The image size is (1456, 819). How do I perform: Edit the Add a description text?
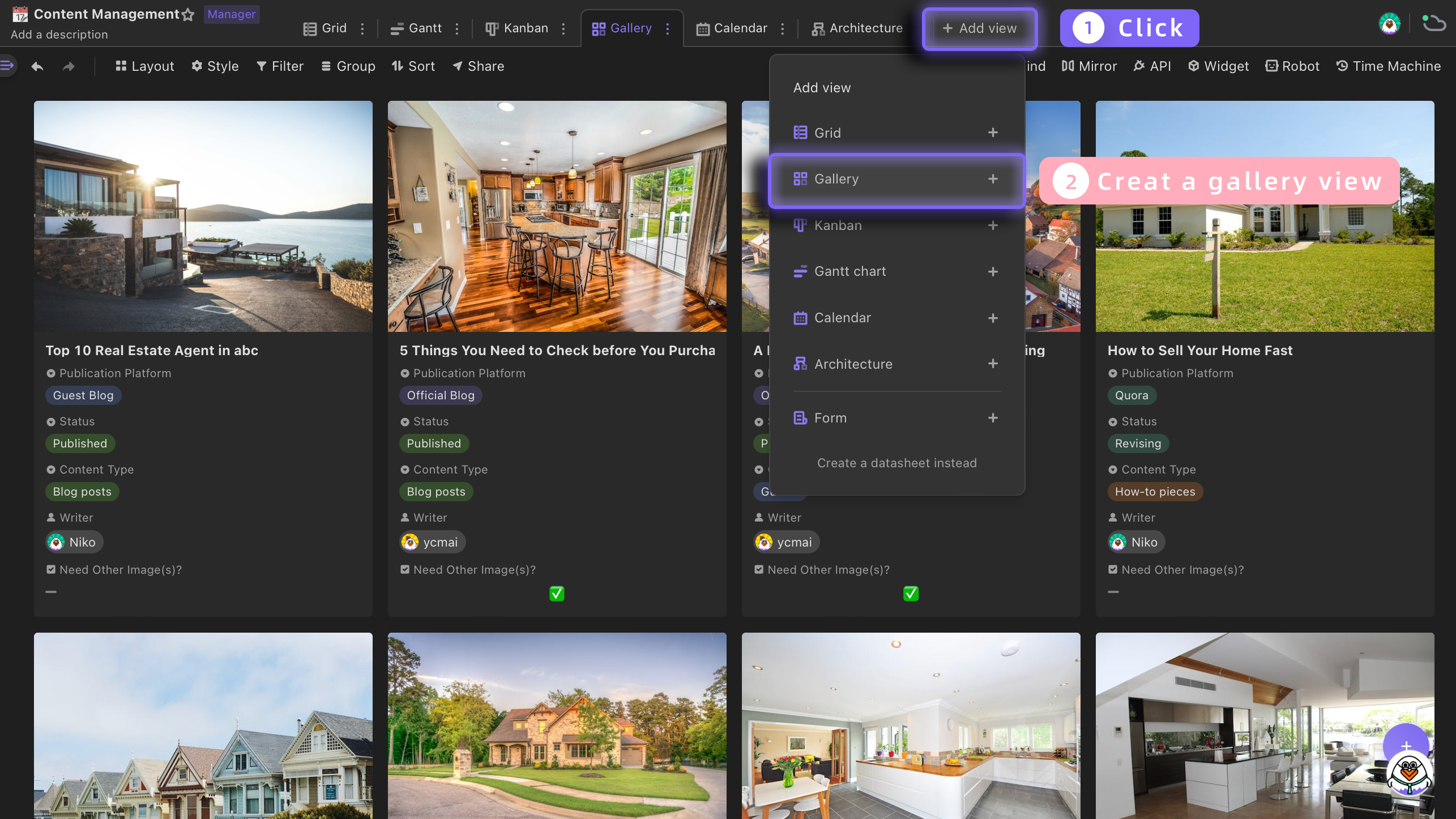pyautogui.click(x=59, y=35)
